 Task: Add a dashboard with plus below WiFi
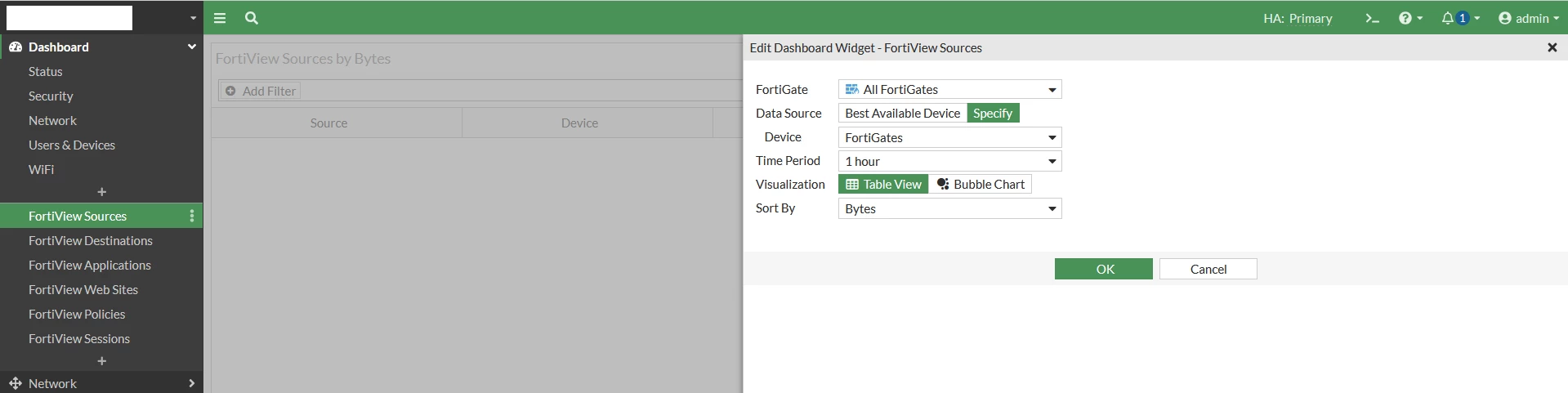click(x=101, y=192)
